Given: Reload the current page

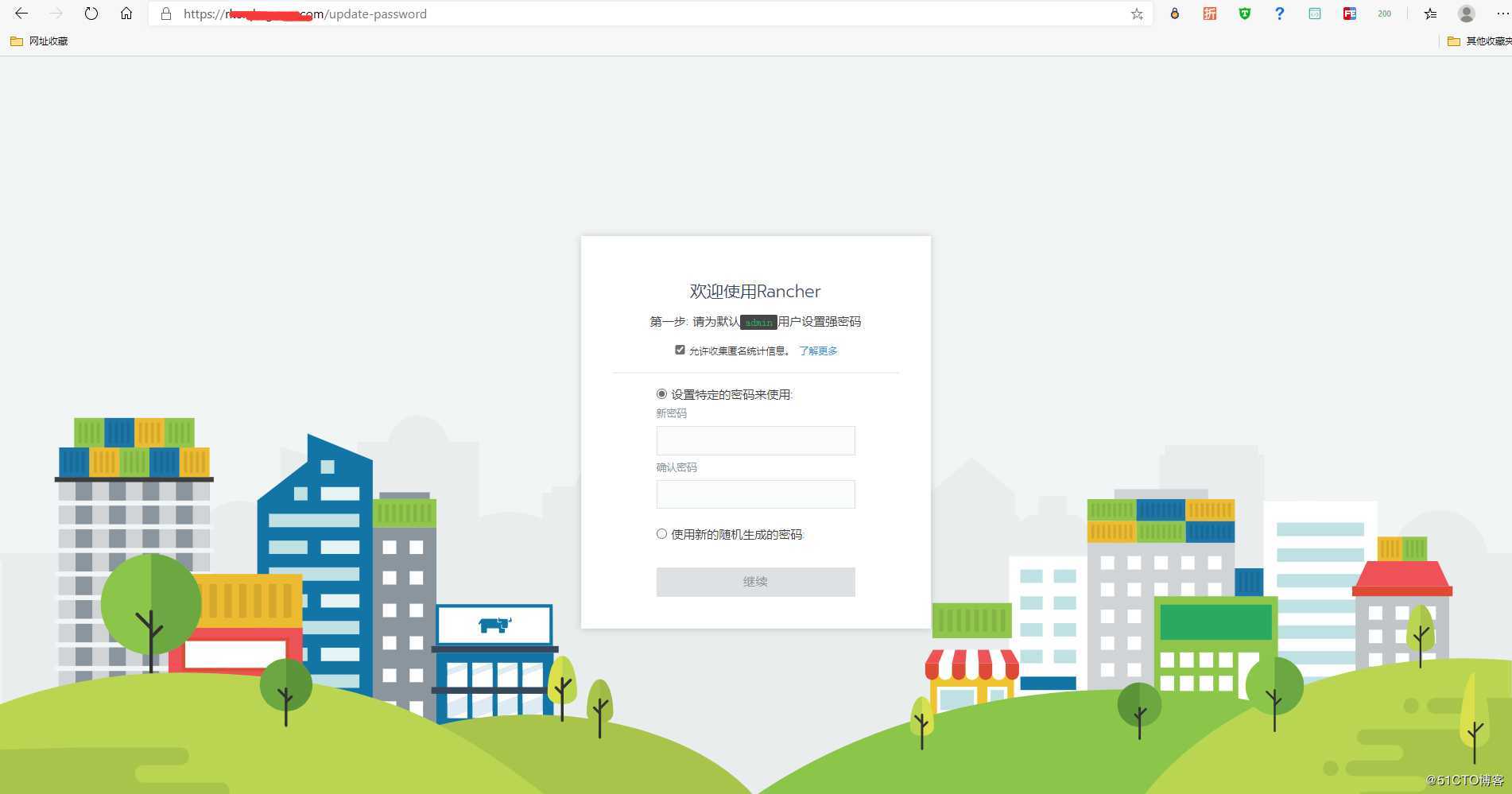Looking at the screenshot, I should pyautogui.click(x=91, y=14).
